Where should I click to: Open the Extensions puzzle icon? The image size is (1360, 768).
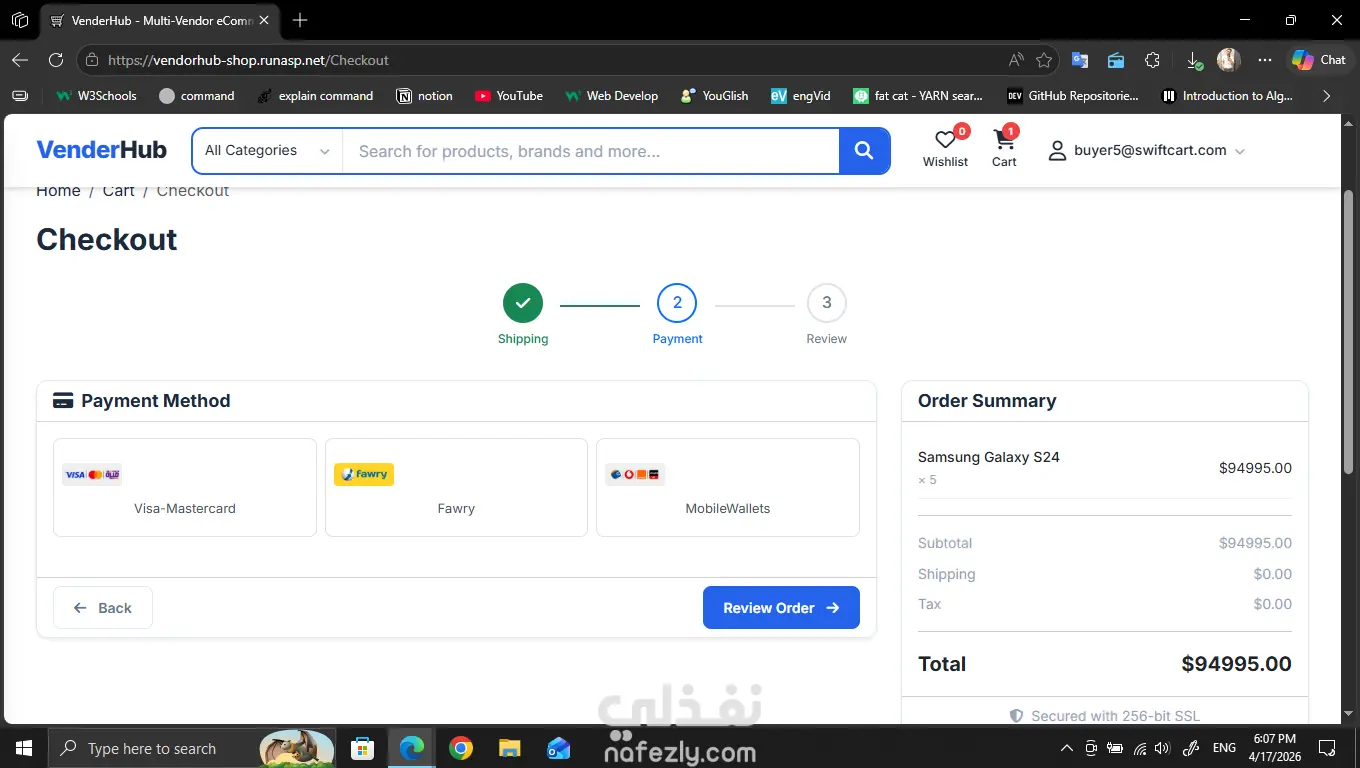[1152, 60]
